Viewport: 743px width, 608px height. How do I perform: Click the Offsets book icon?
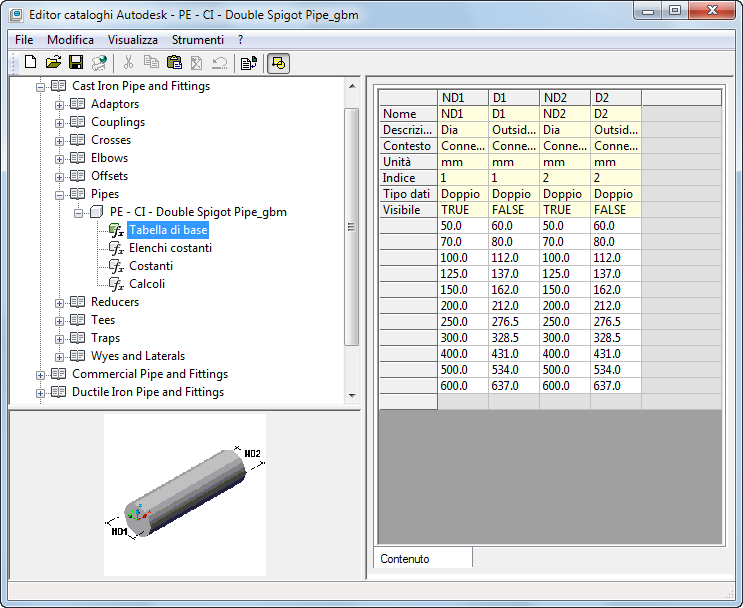click(78, 176)
